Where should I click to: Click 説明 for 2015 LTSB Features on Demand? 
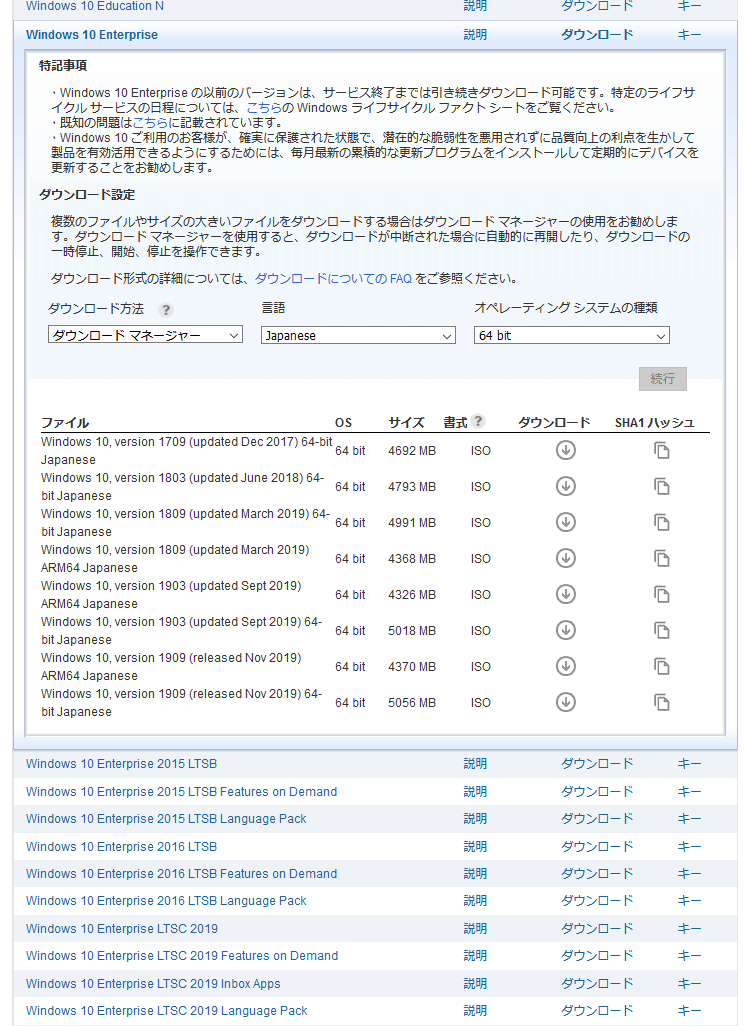click(x=475, y=792)
